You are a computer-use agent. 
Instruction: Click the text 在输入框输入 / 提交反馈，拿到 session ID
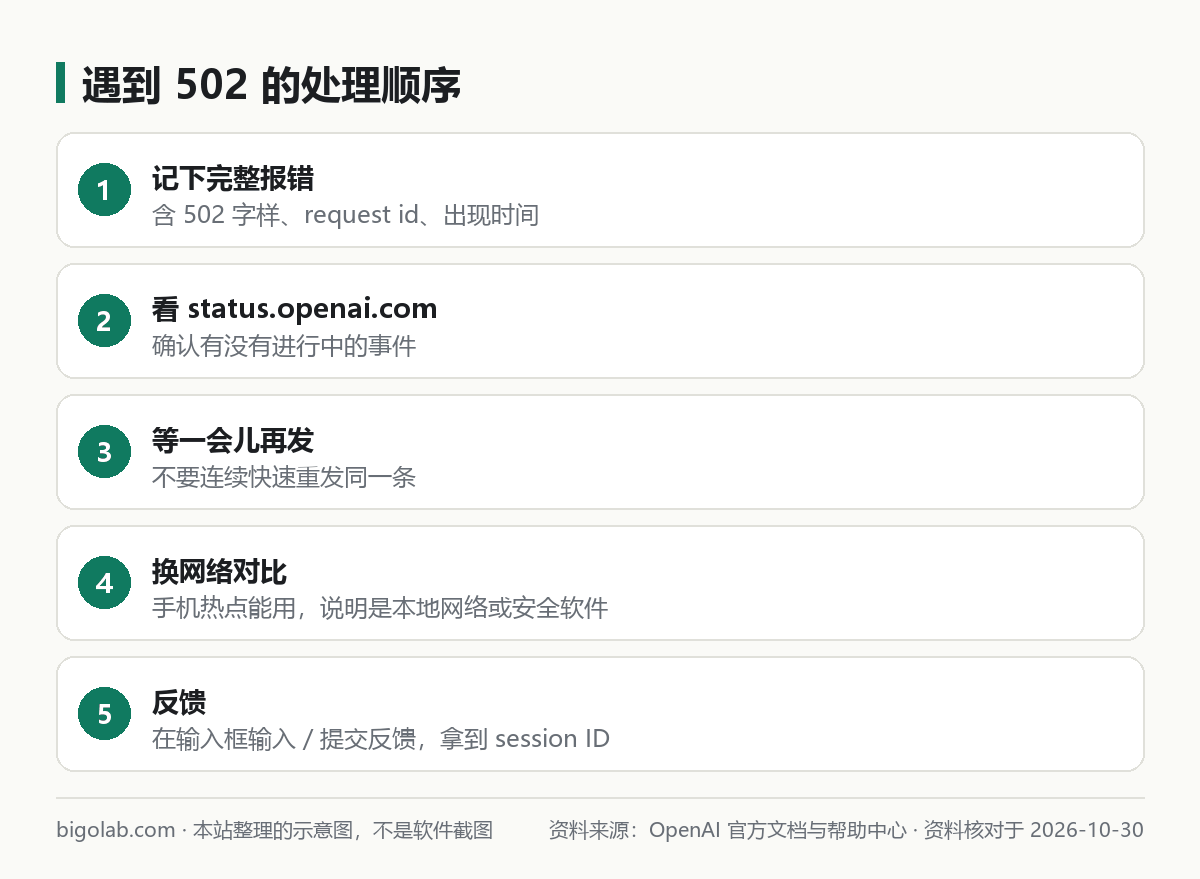point(381,739)
